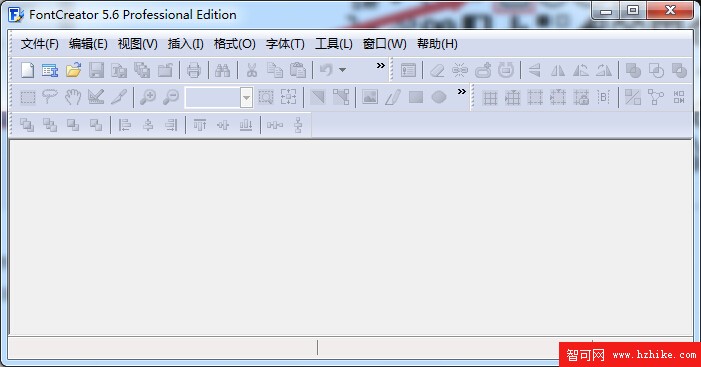This screenshot has height=367, width=701.
Task: Click the zoom in magnifier icon
Action: pos(148,97)
